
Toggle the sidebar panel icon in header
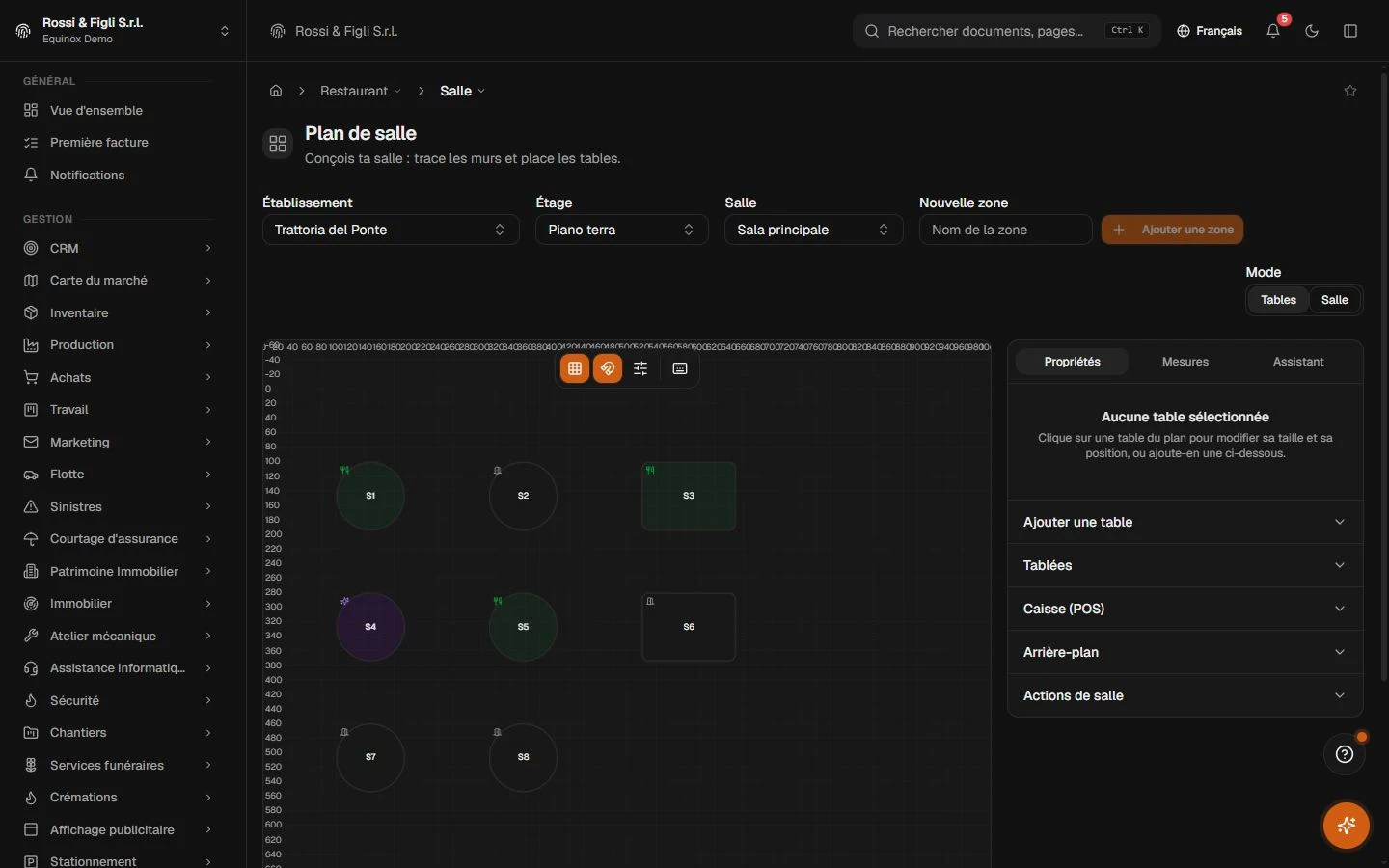(x=1350, y=31)
